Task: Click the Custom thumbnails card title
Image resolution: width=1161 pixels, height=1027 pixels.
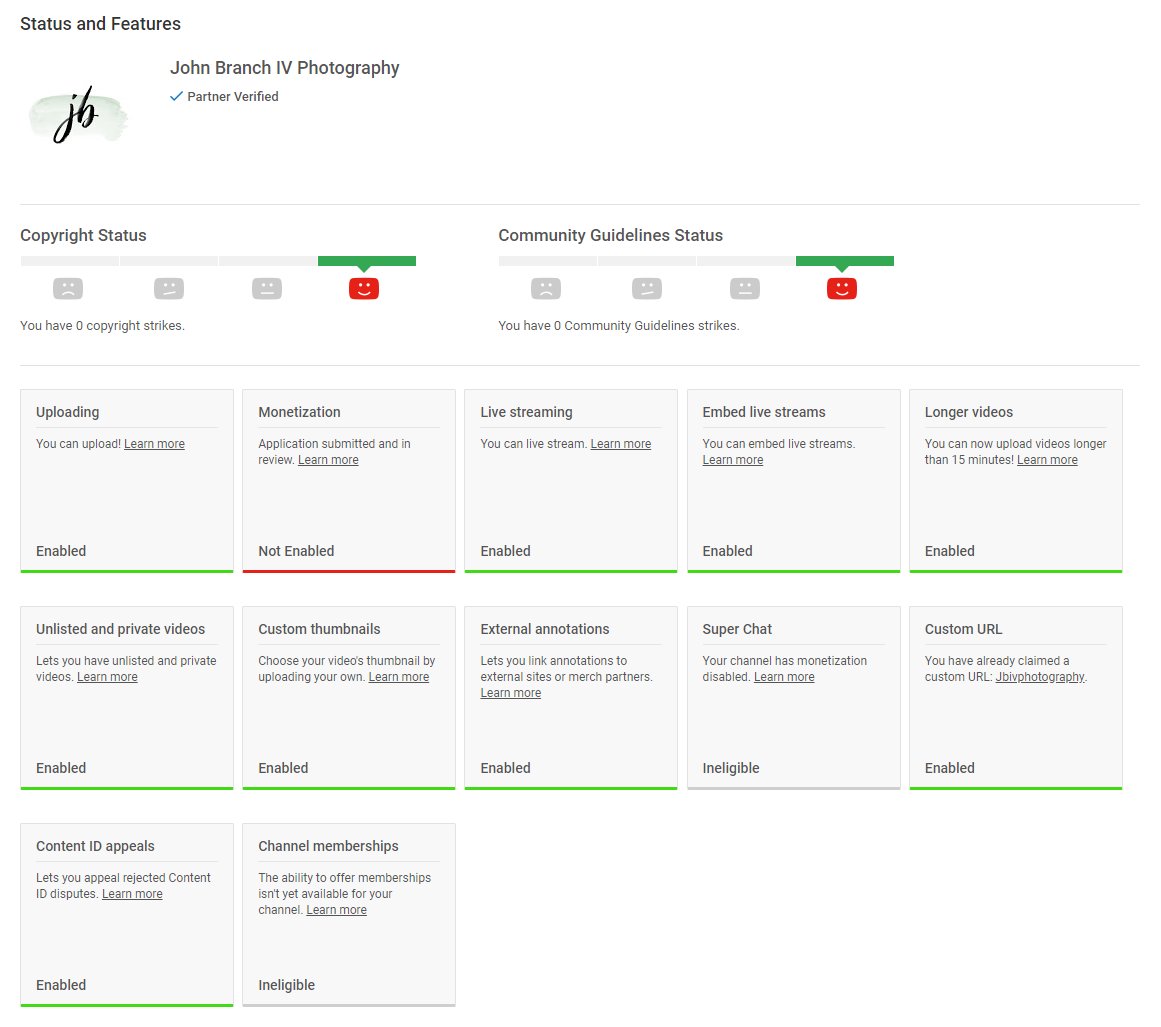Action: pos(319,629)
